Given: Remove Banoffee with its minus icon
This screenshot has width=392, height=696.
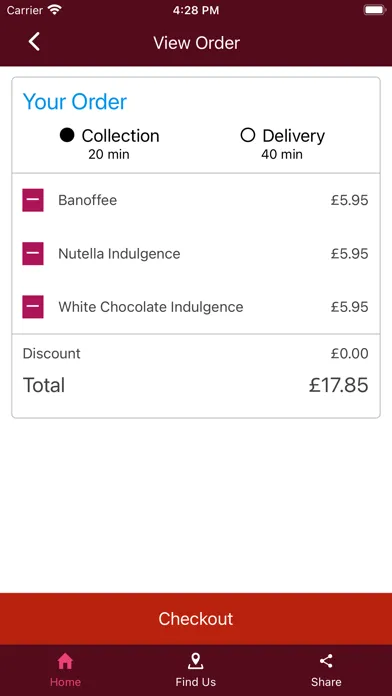Looking at the screenshot, I should [33, 200].
